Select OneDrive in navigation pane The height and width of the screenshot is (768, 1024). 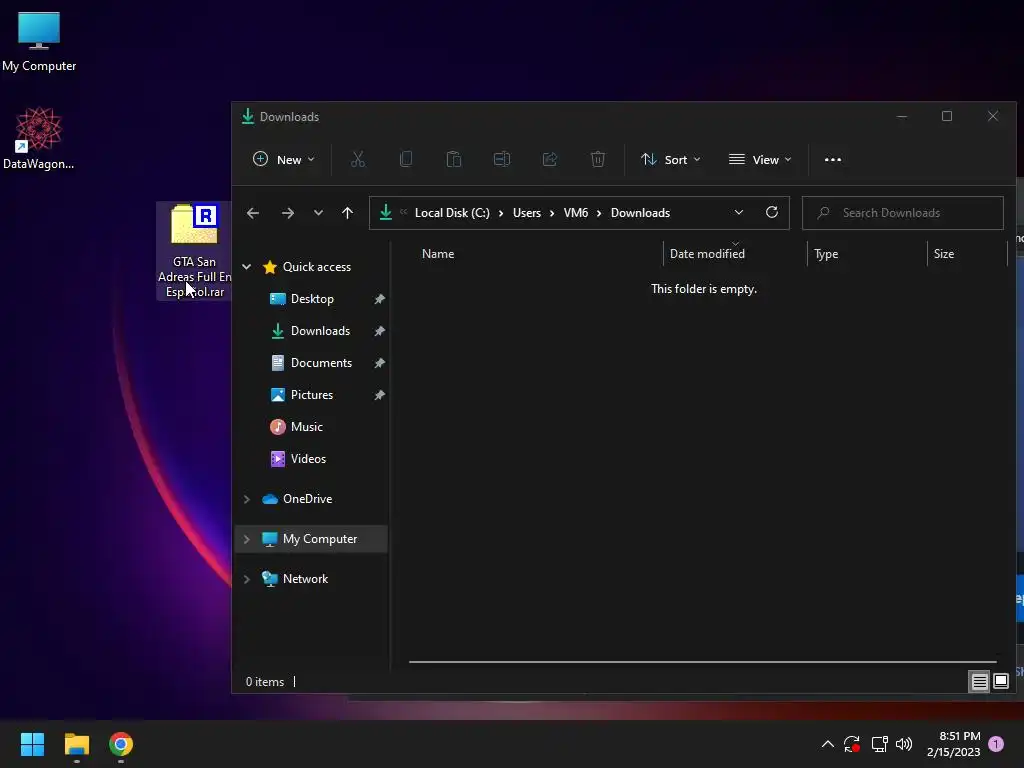pyautogui.click(x=307, y=499)
